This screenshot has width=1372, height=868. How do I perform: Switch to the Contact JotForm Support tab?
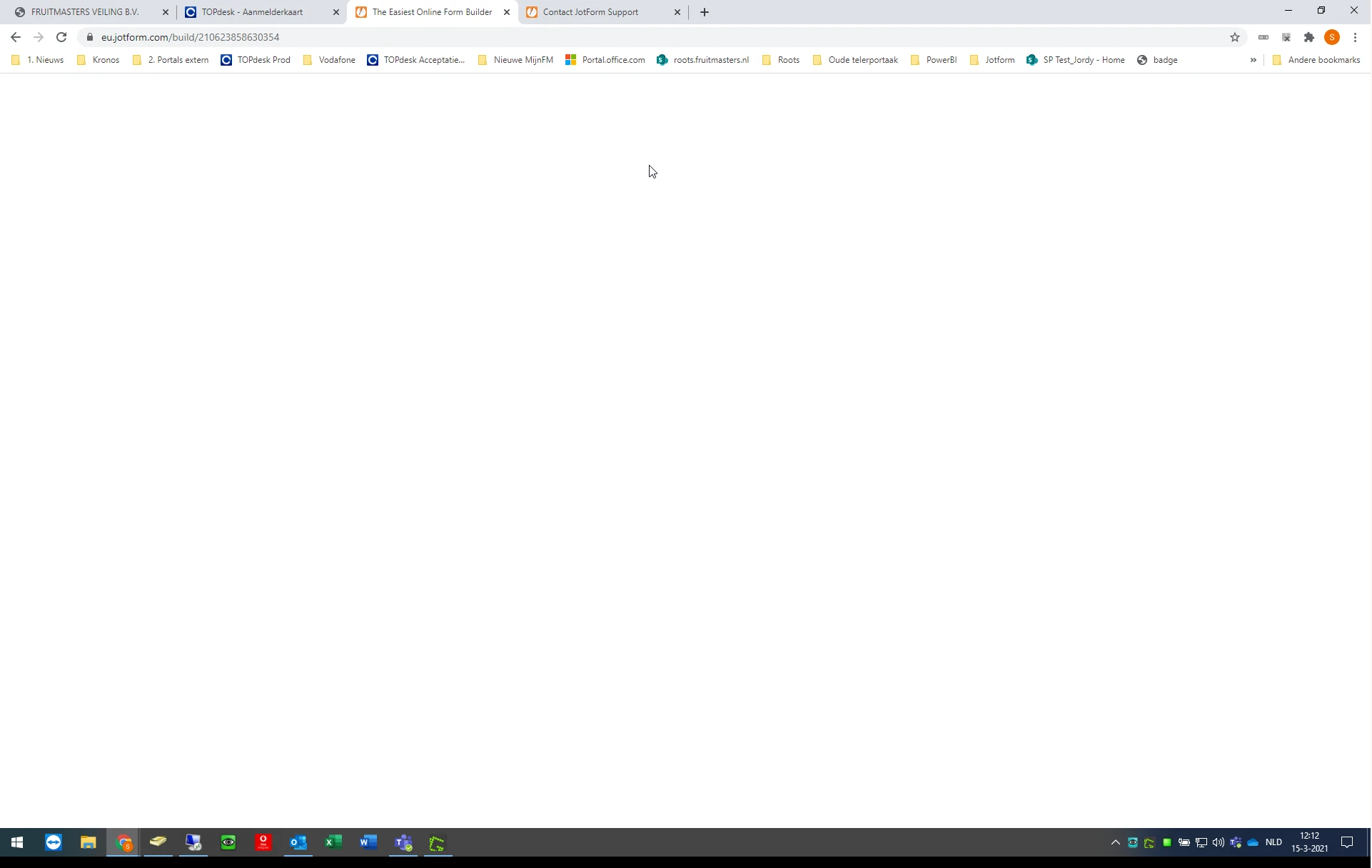click(x=590, y=12)
